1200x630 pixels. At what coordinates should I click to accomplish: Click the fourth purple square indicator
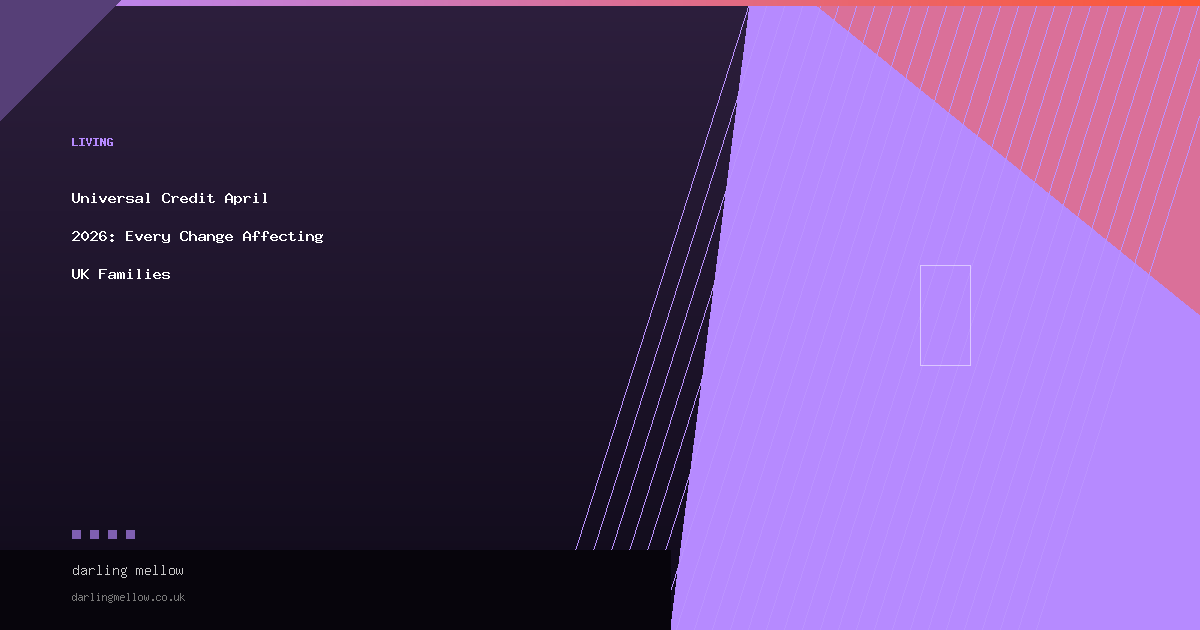coord(130,535)
